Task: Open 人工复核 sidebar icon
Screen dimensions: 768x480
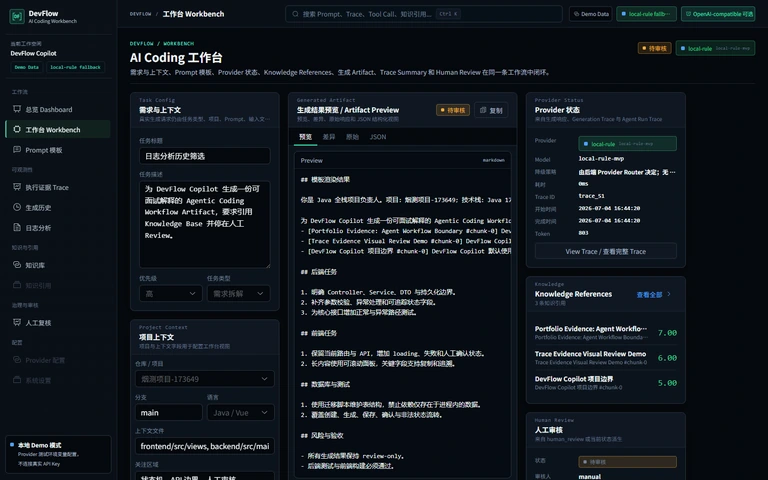Action: pyautogui.click(x=17, y=322)
